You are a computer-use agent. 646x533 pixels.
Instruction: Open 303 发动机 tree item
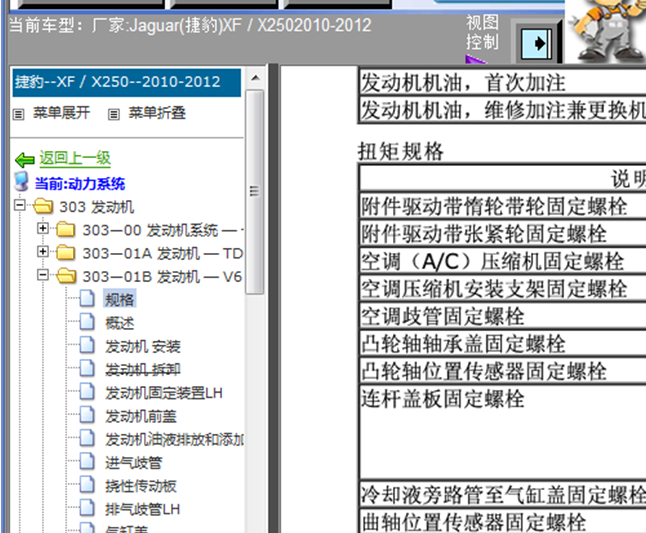tap(96, 207)
